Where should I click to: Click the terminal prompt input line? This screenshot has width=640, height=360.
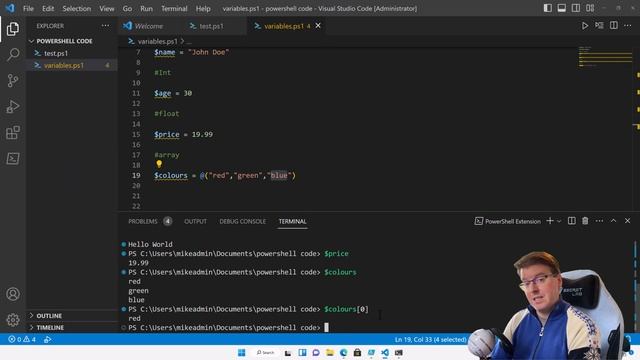[x=228, y=327]
